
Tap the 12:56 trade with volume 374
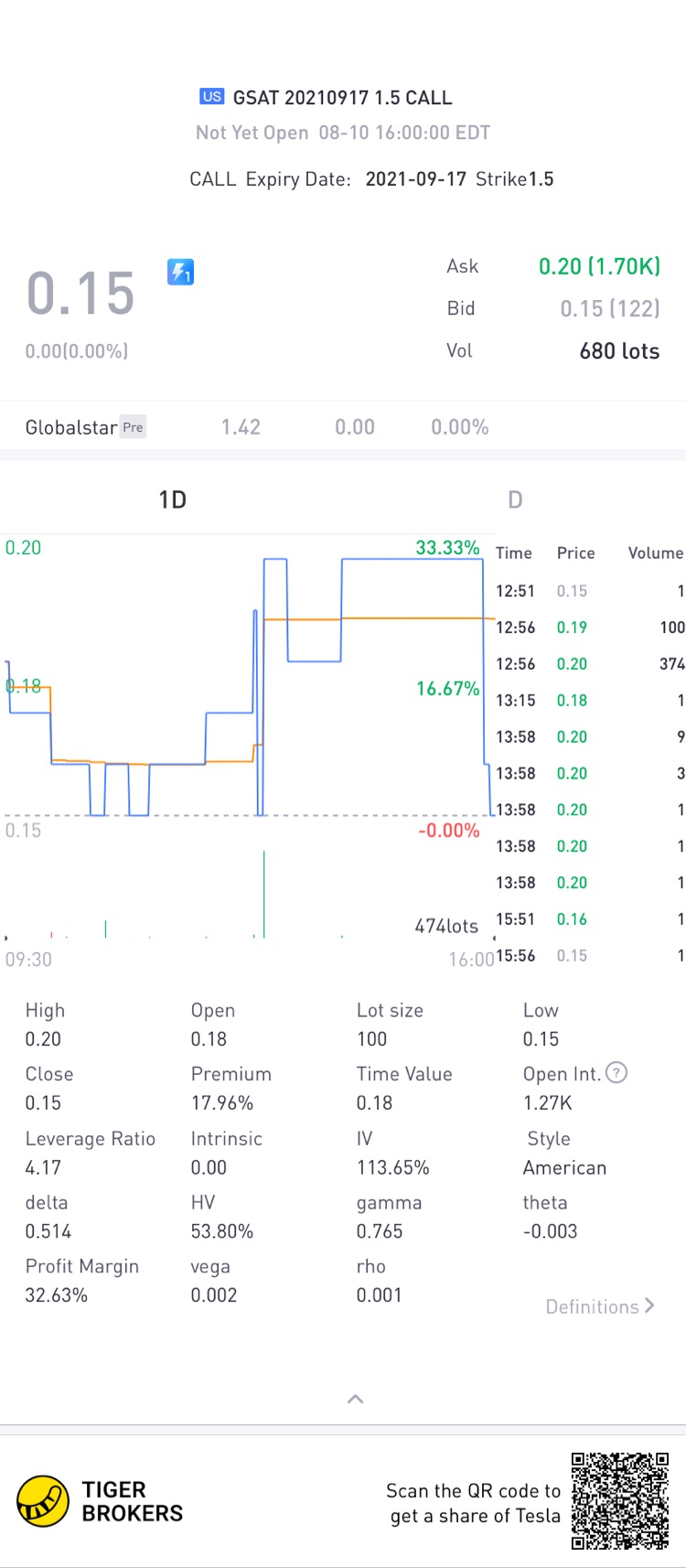[x=590, y=664]
